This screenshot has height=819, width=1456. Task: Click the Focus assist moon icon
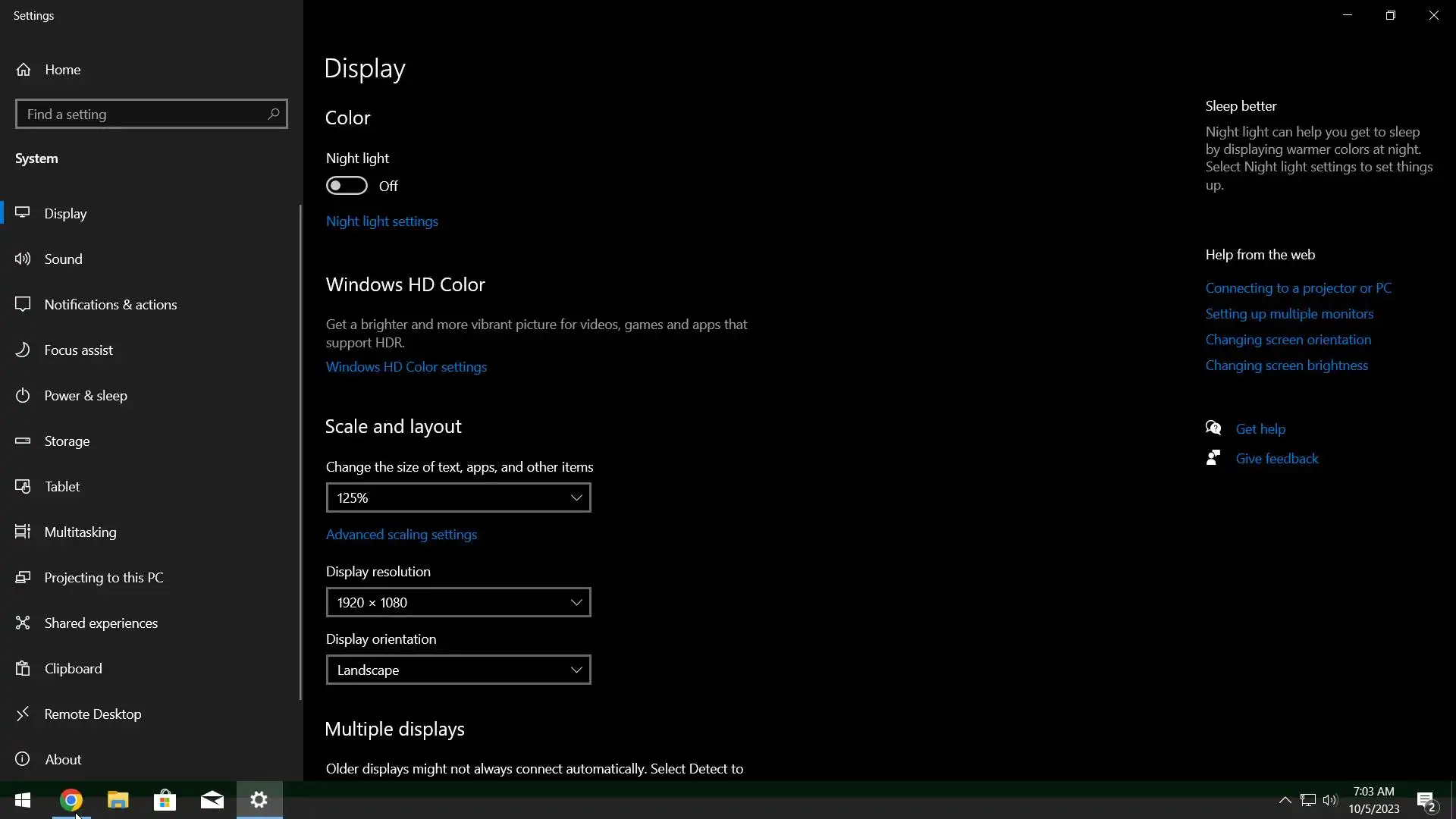coord(23,350)
